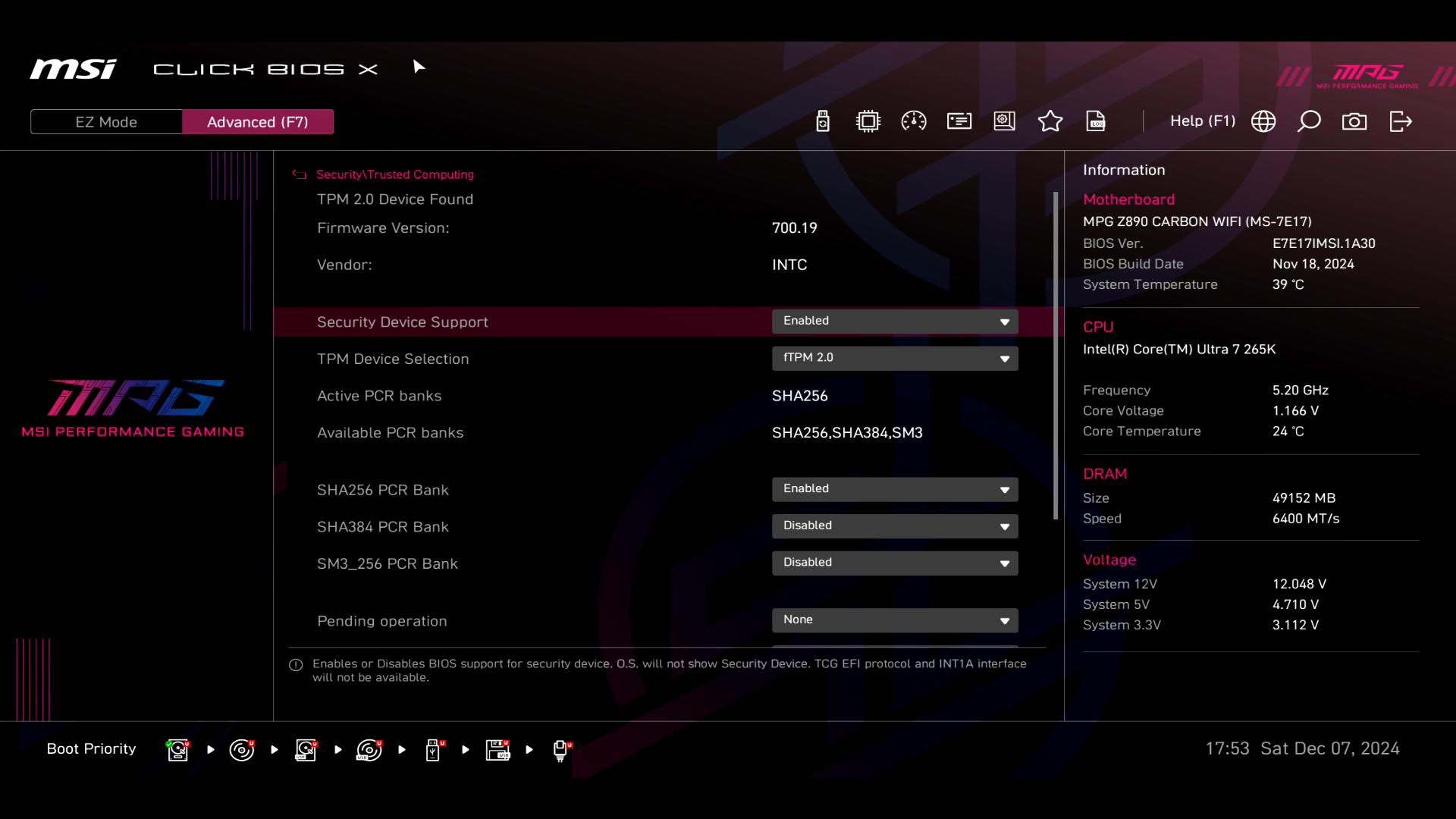Open Security Device Support dropdown
1456x819 pixels.
895,322
